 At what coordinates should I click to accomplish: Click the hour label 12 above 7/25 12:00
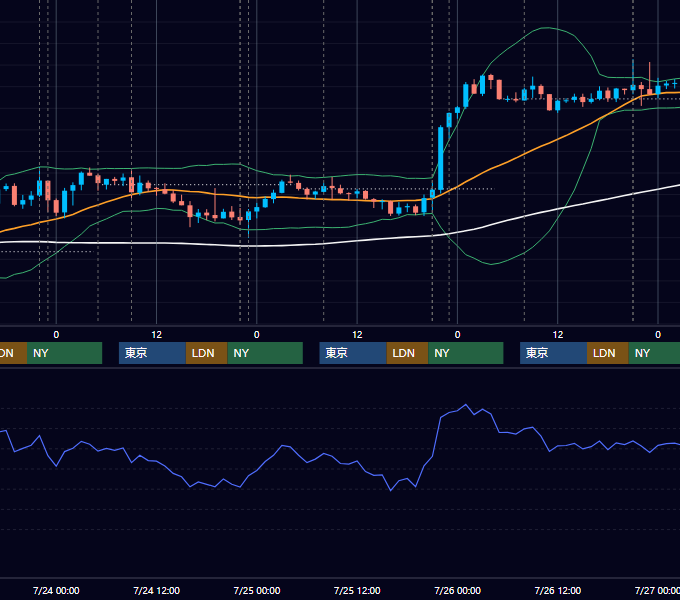357,335
